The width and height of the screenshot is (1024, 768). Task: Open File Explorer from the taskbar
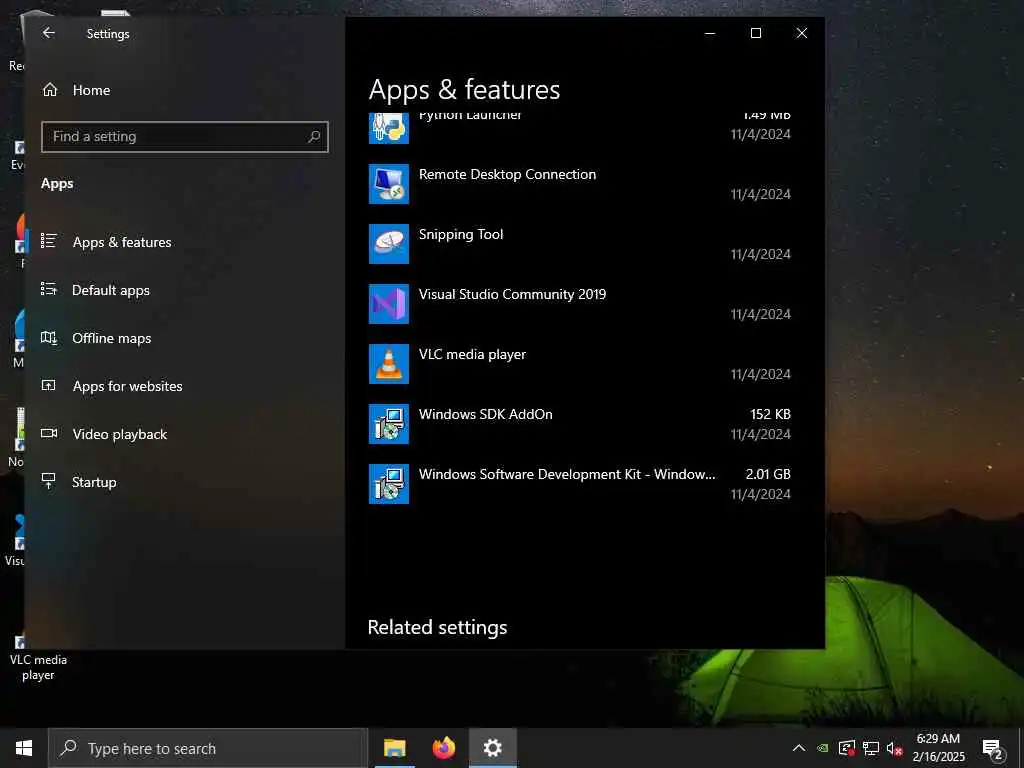[394, 748]
